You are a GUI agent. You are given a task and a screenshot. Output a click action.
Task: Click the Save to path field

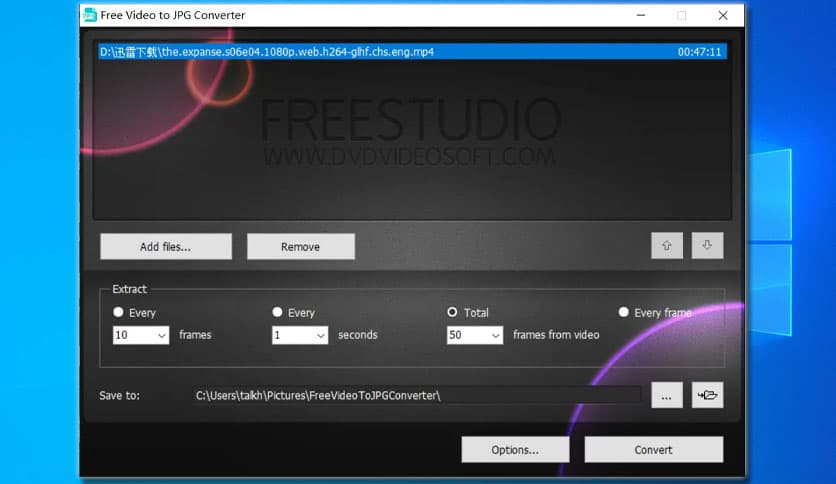(417, 396)
